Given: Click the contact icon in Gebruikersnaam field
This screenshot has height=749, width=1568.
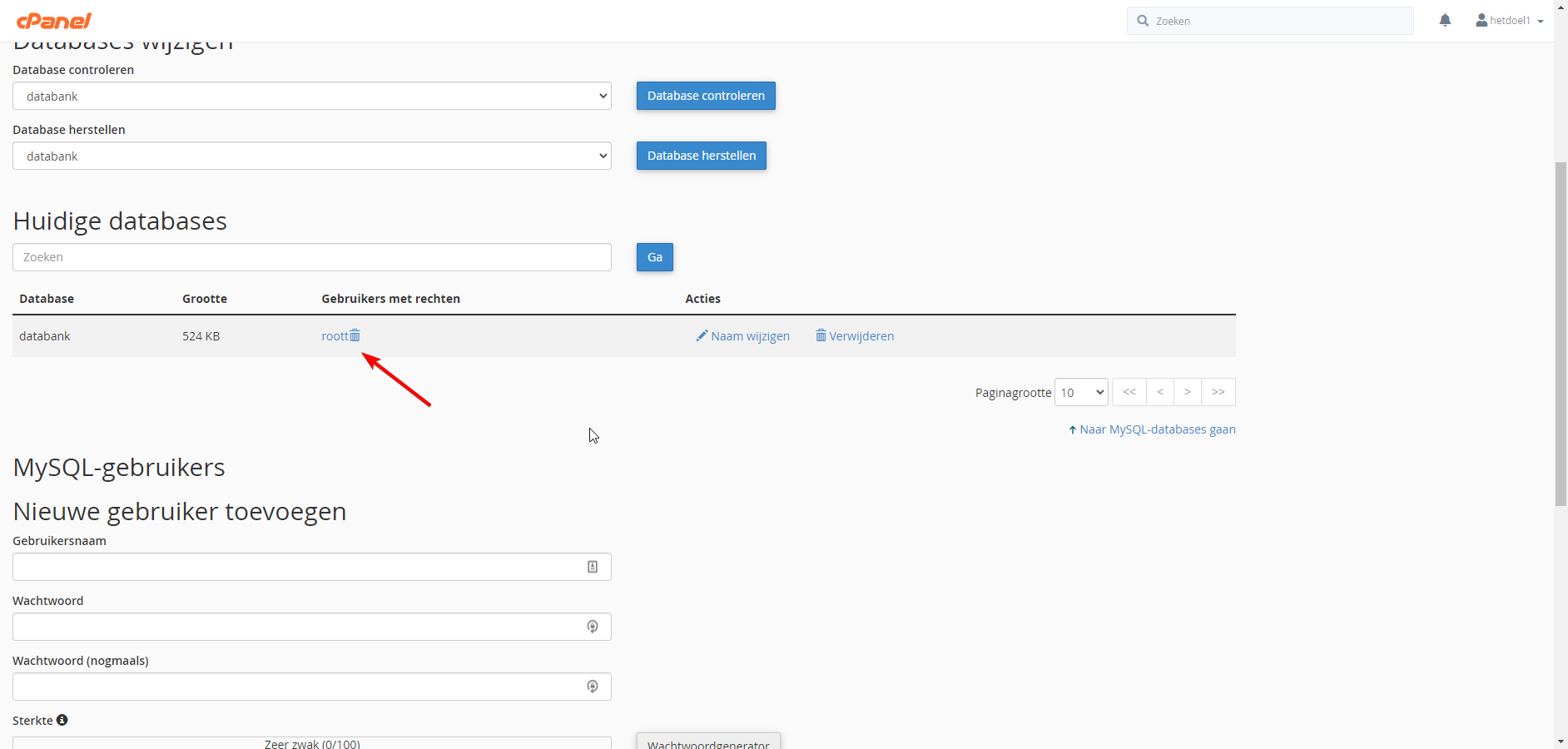Looking at the screenshot, I should pyautogui.click(x=593, y=567).
